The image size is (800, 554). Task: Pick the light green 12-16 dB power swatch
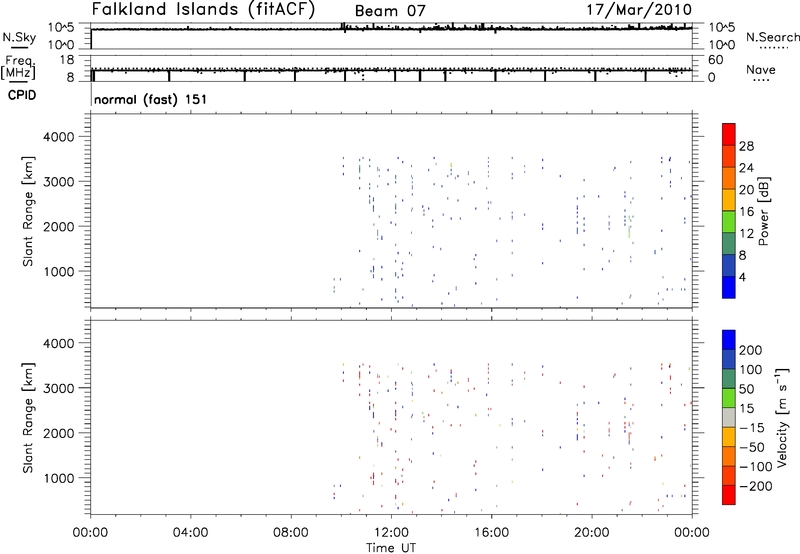pos(729,221)
